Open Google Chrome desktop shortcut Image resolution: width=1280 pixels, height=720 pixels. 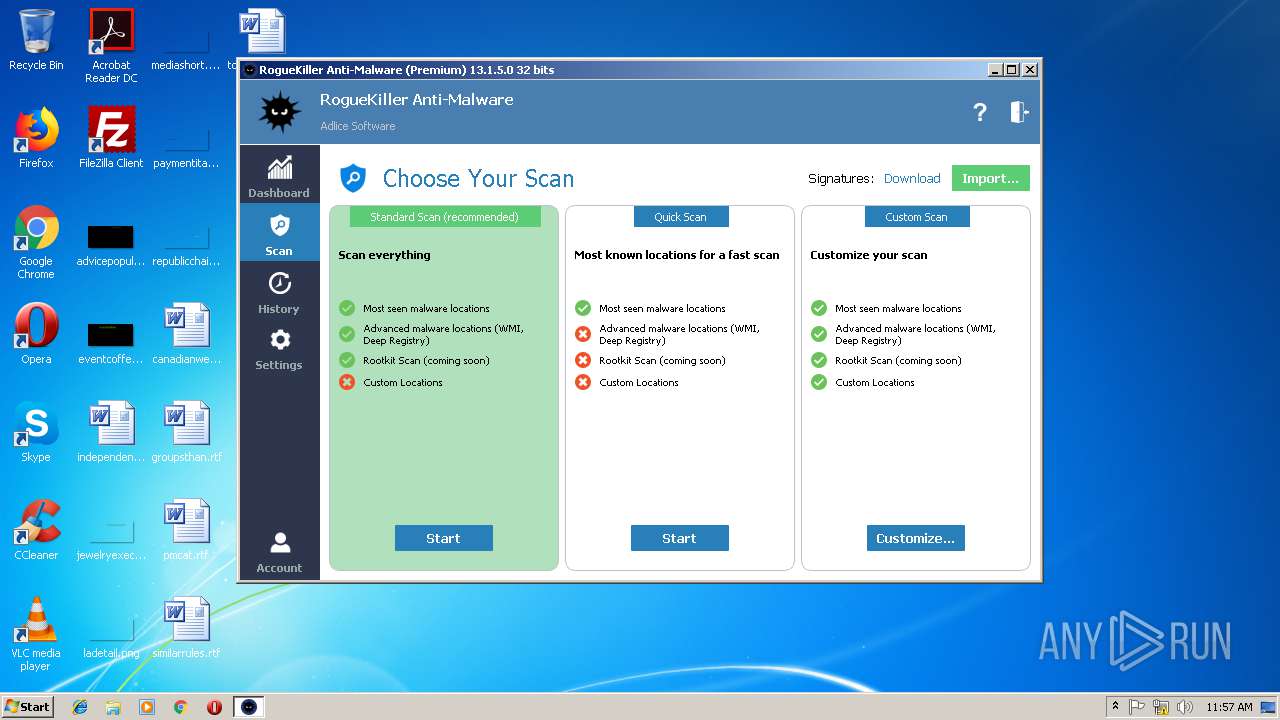point(36,242)
